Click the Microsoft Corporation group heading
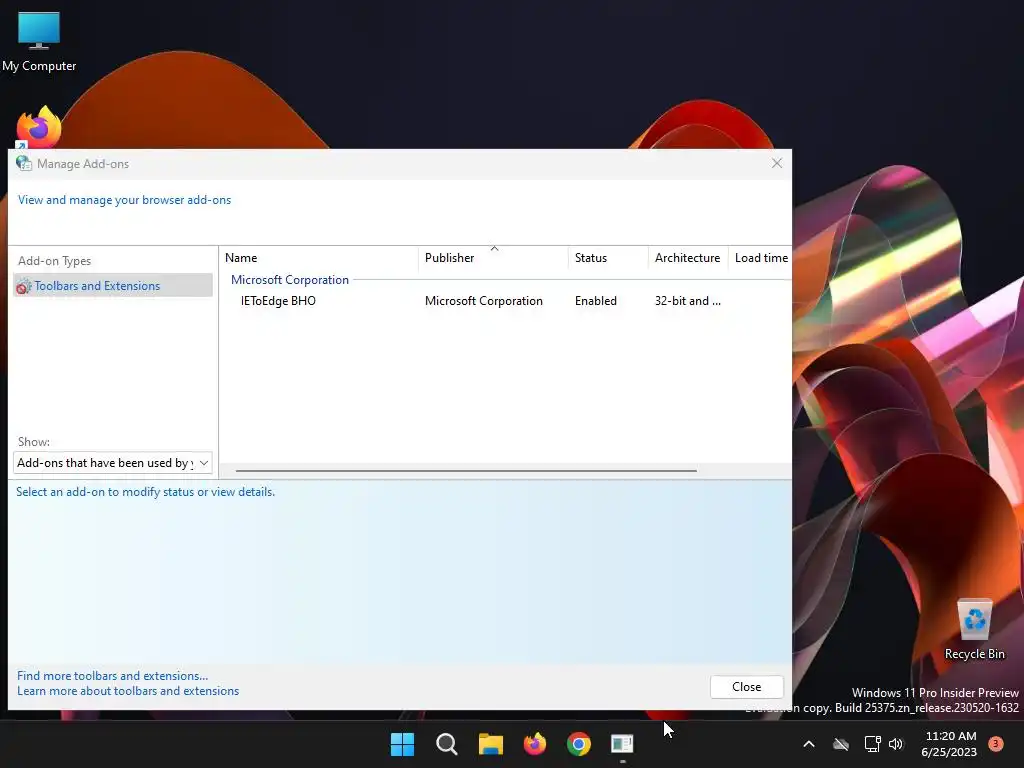This screenshot has width=1024, height=768. tap(290, 280)
